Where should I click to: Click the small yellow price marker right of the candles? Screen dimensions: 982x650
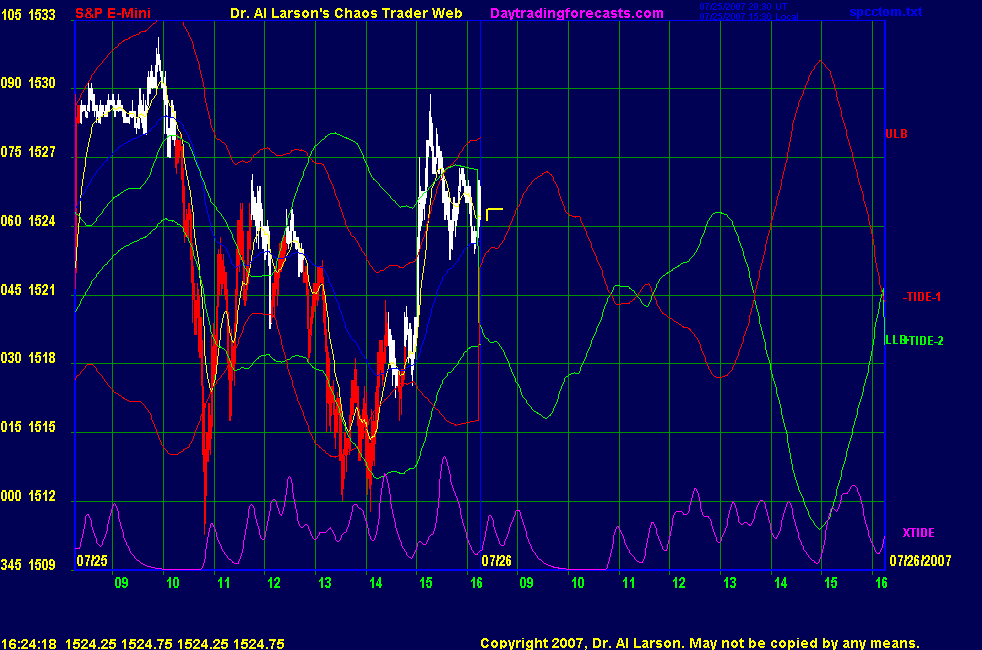493,213
